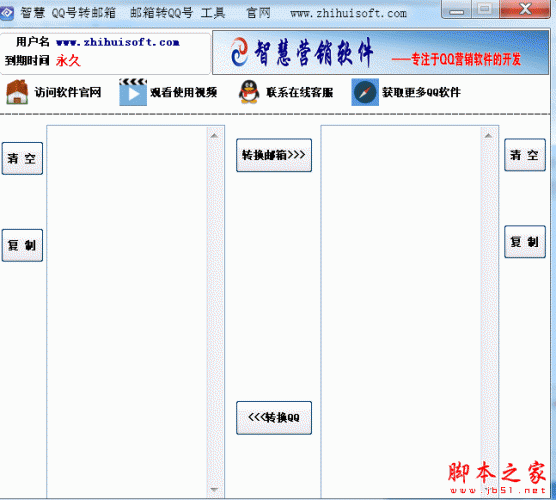Click the video clapper play icon
This screenshot has width=556, height=500.
click(x=133, y=92)
